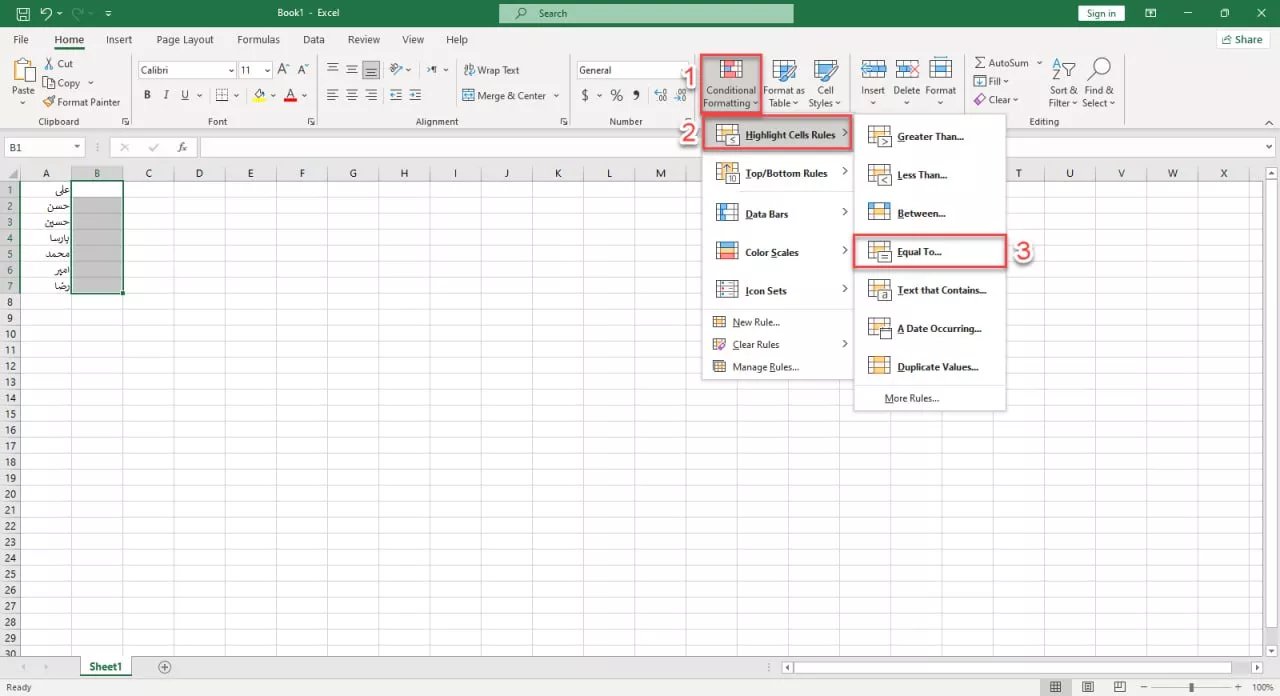The image size is (1280, 696).
Task: Click the Share button
Action: click(x=1243, y=40)
